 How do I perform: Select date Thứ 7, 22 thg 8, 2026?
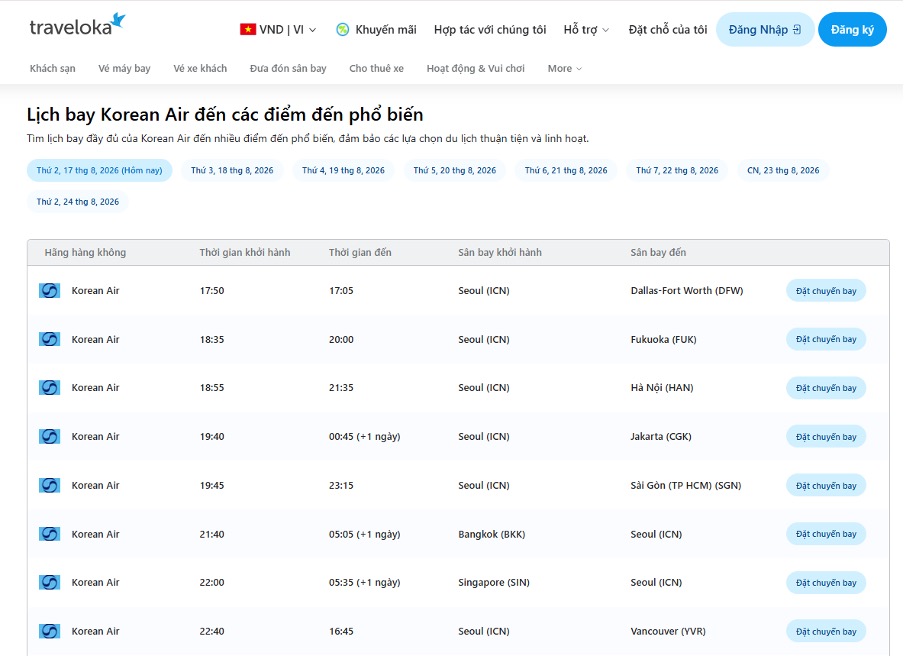pos(677,171)
